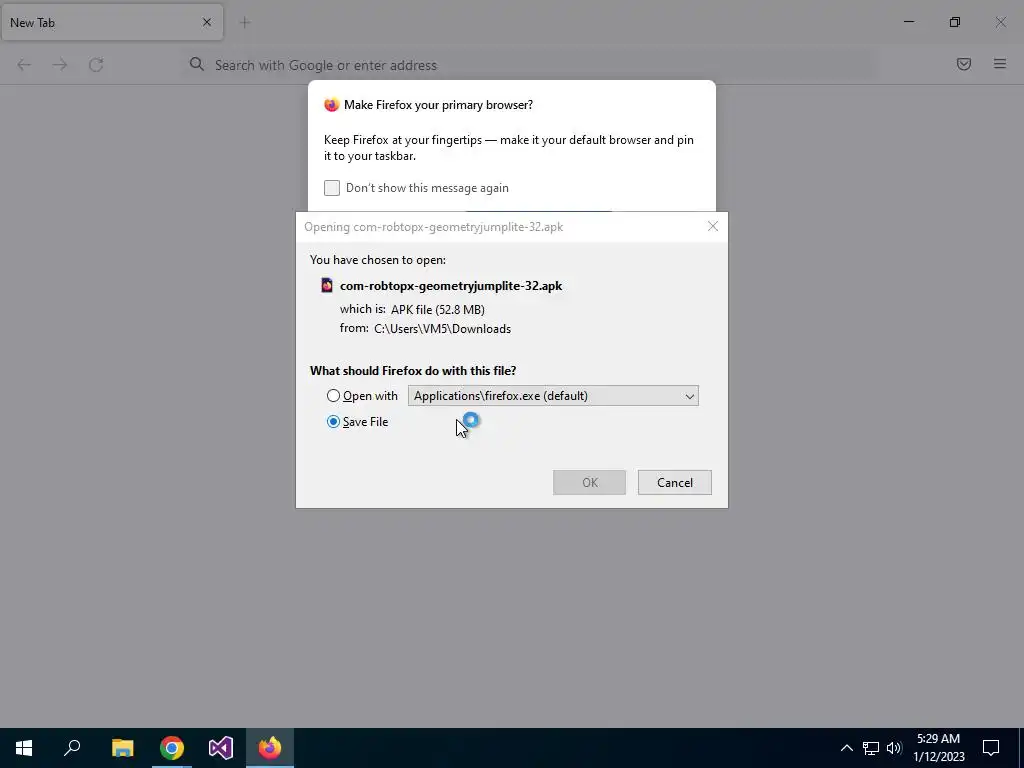Select the Open with radio button

click(333, 396)
